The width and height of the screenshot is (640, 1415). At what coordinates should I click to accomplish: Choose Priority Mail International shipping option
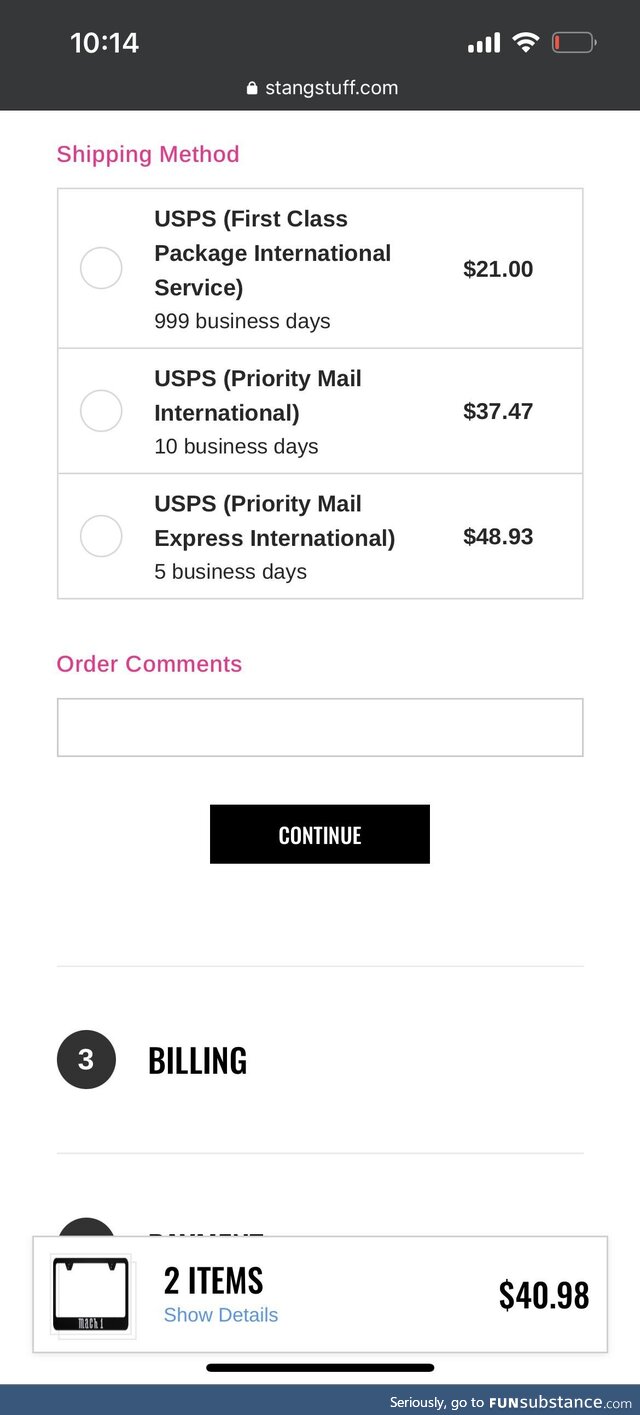101,411
